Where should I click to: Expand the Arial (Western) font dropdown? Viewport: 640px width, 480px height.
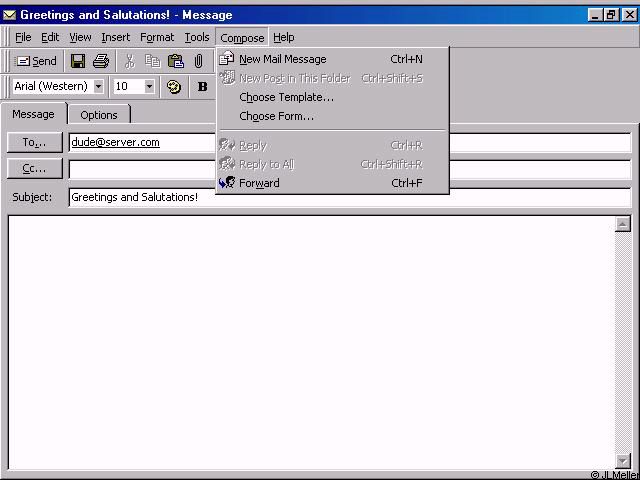click(x=98, y=87)
